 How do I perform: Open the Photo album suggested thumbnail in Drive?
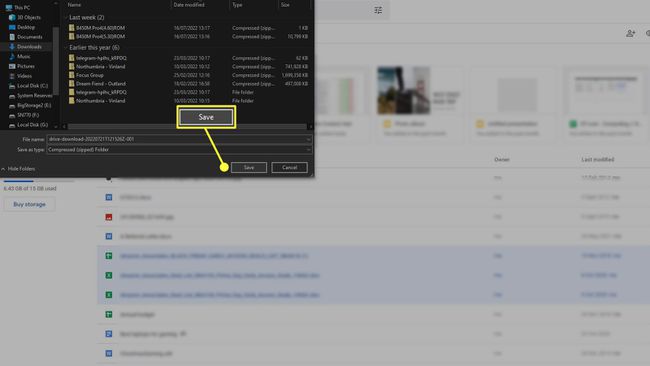[x=421, y=90]
